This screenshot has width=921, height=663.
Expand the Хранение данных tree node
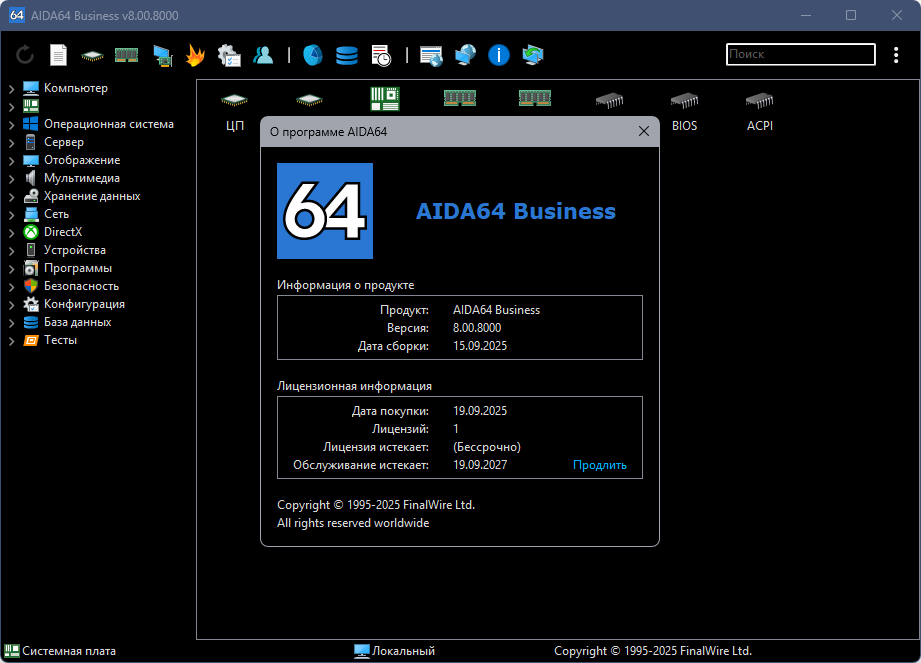11,197
